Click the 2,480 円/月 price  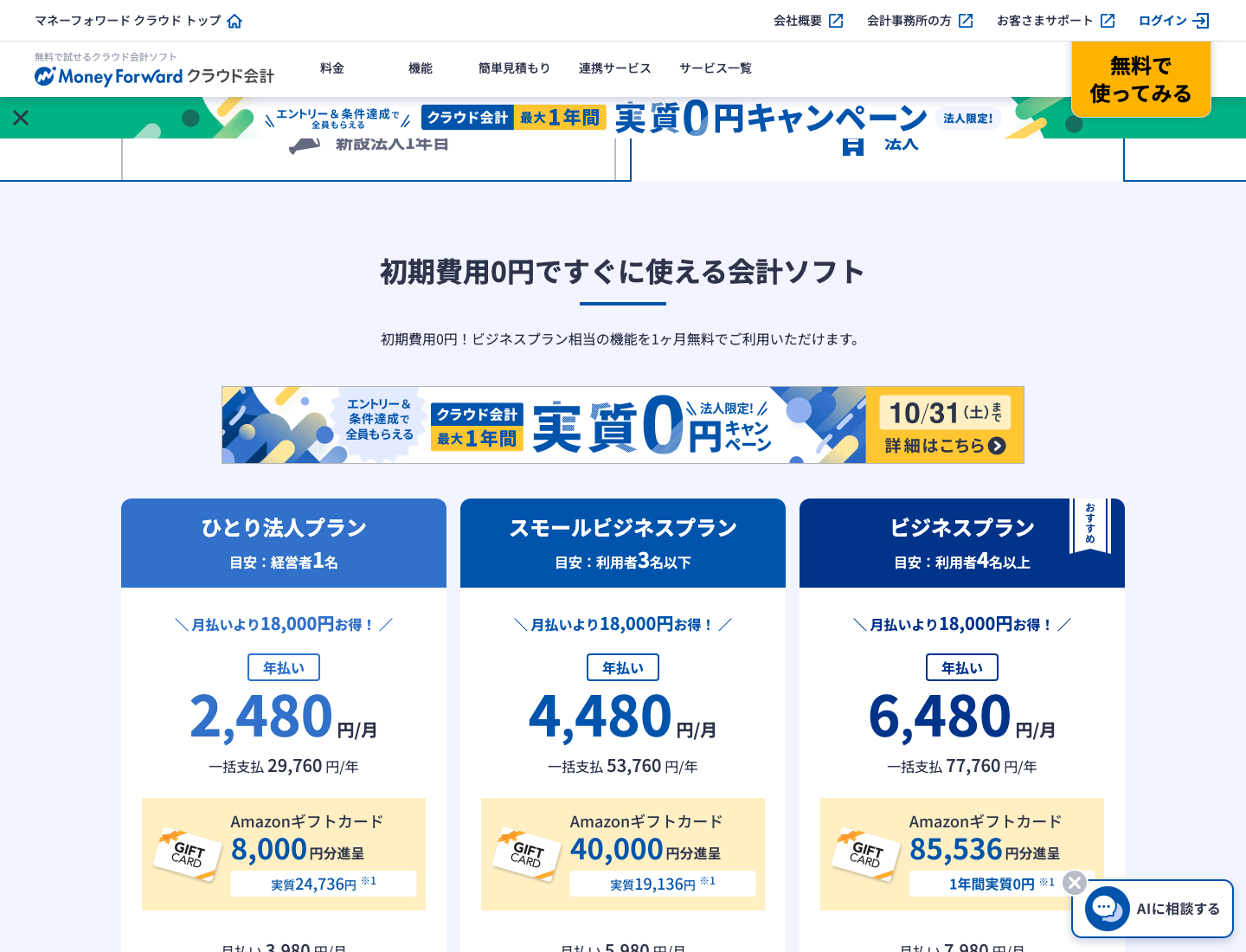(284, 717)
